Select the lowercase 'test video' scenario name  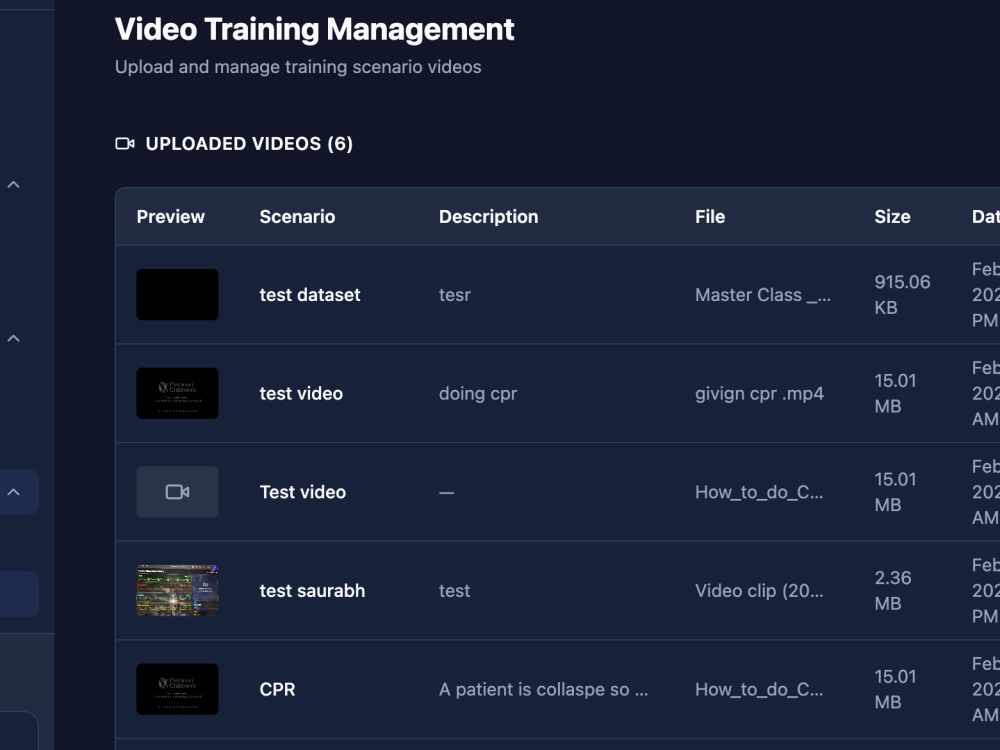click(x=301, y=393)
